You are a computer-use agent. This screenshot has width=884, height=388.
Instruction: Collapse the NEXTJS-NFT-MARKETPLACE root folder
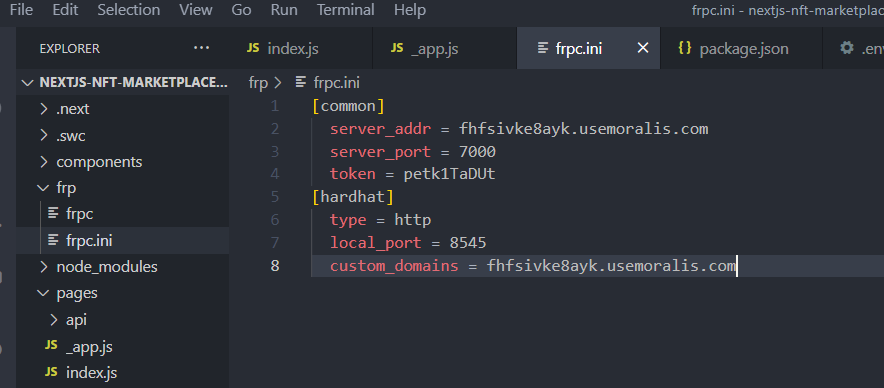coord(122,83)
